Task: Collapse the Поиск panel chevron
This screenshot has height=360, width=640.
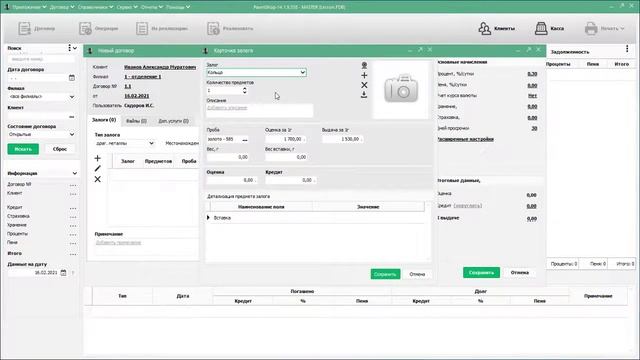Action: coord(75,48)
